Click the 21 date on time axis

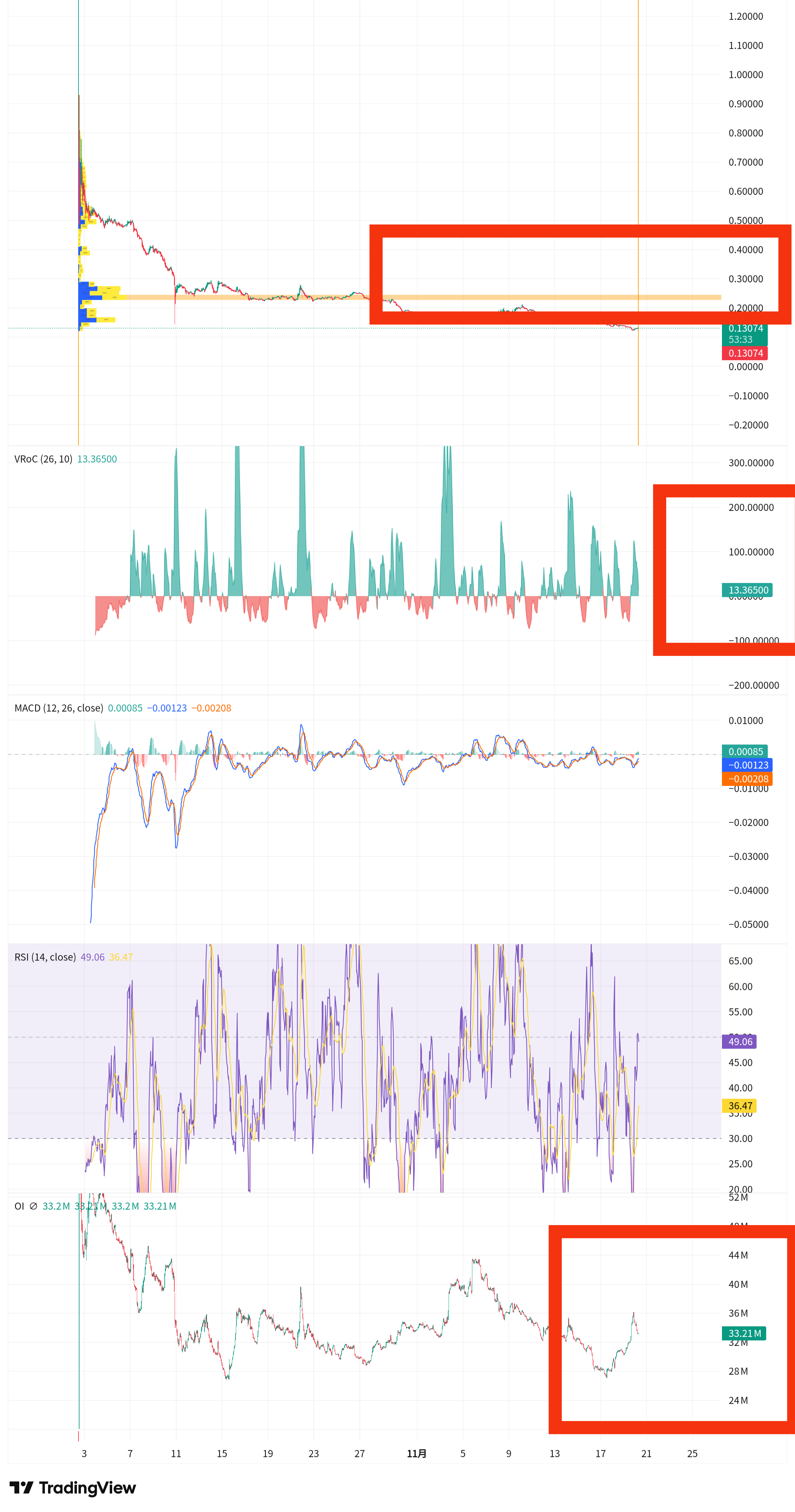(646, 1453)
